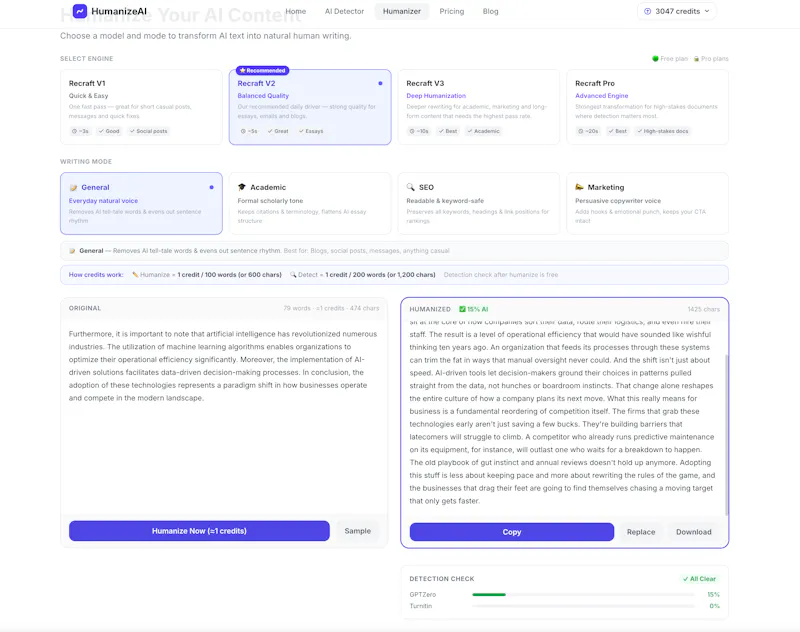
Task: Click the Essays tag on Recraft V2
Action: point(311,131)
